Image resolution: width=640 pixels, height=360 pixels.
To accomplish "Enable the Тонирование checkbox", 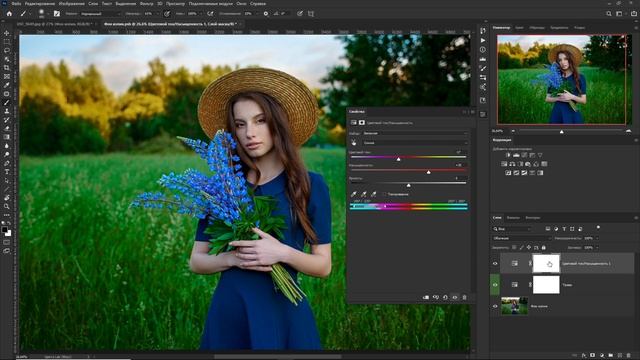I will pyautogui.click(x=385, y=194).
